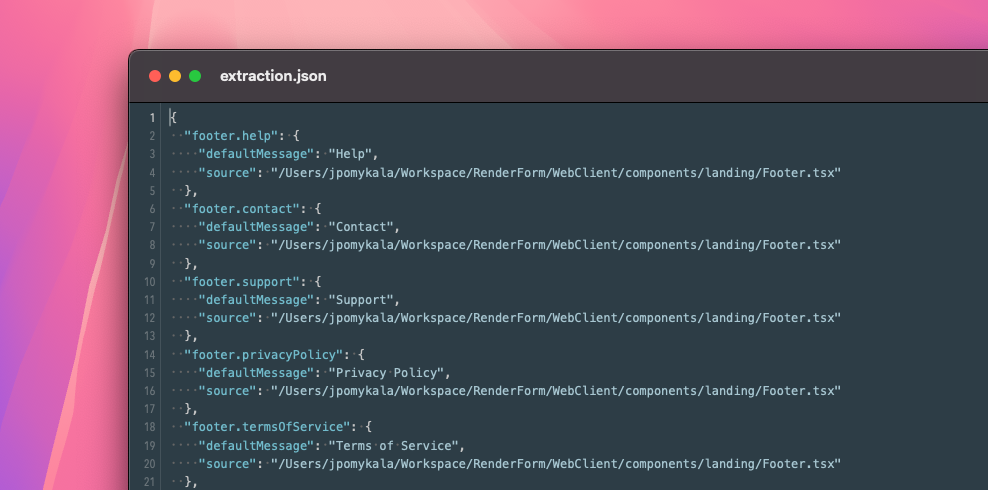Click the "defaultMessage" key on line 11
988x490 pixels.
256,300
